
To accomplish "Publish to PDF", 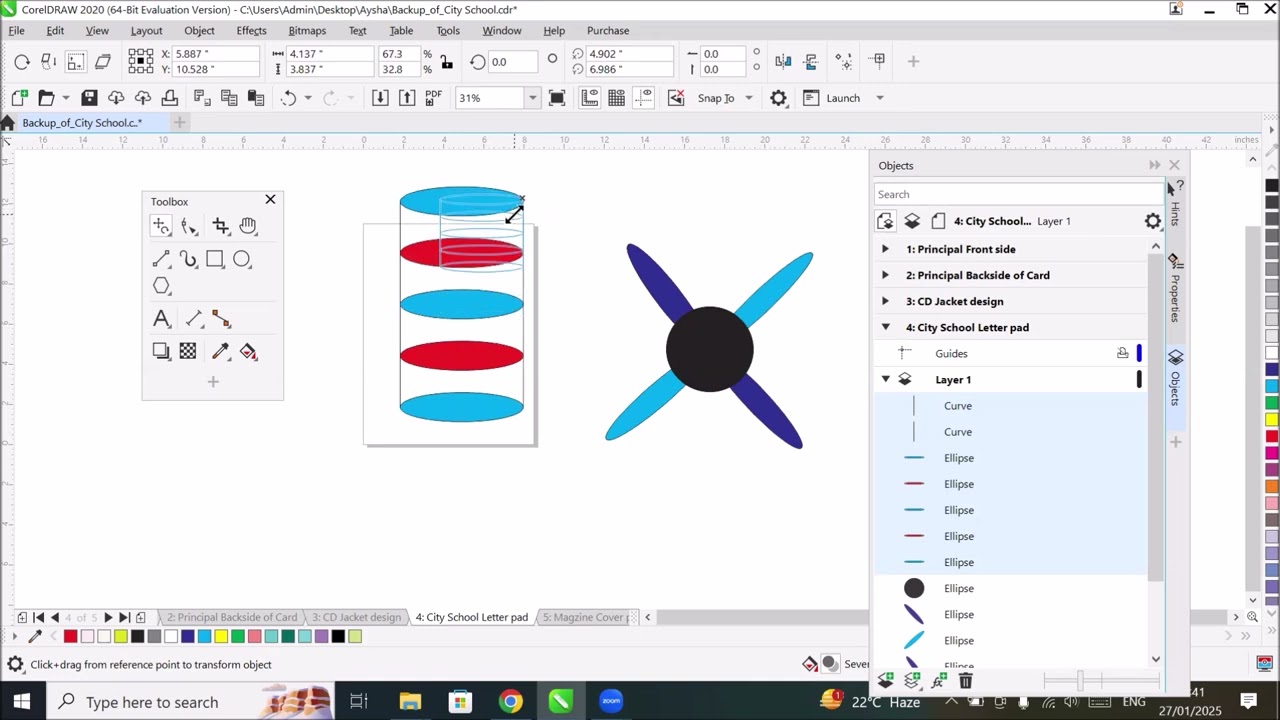I will point(433,98).
